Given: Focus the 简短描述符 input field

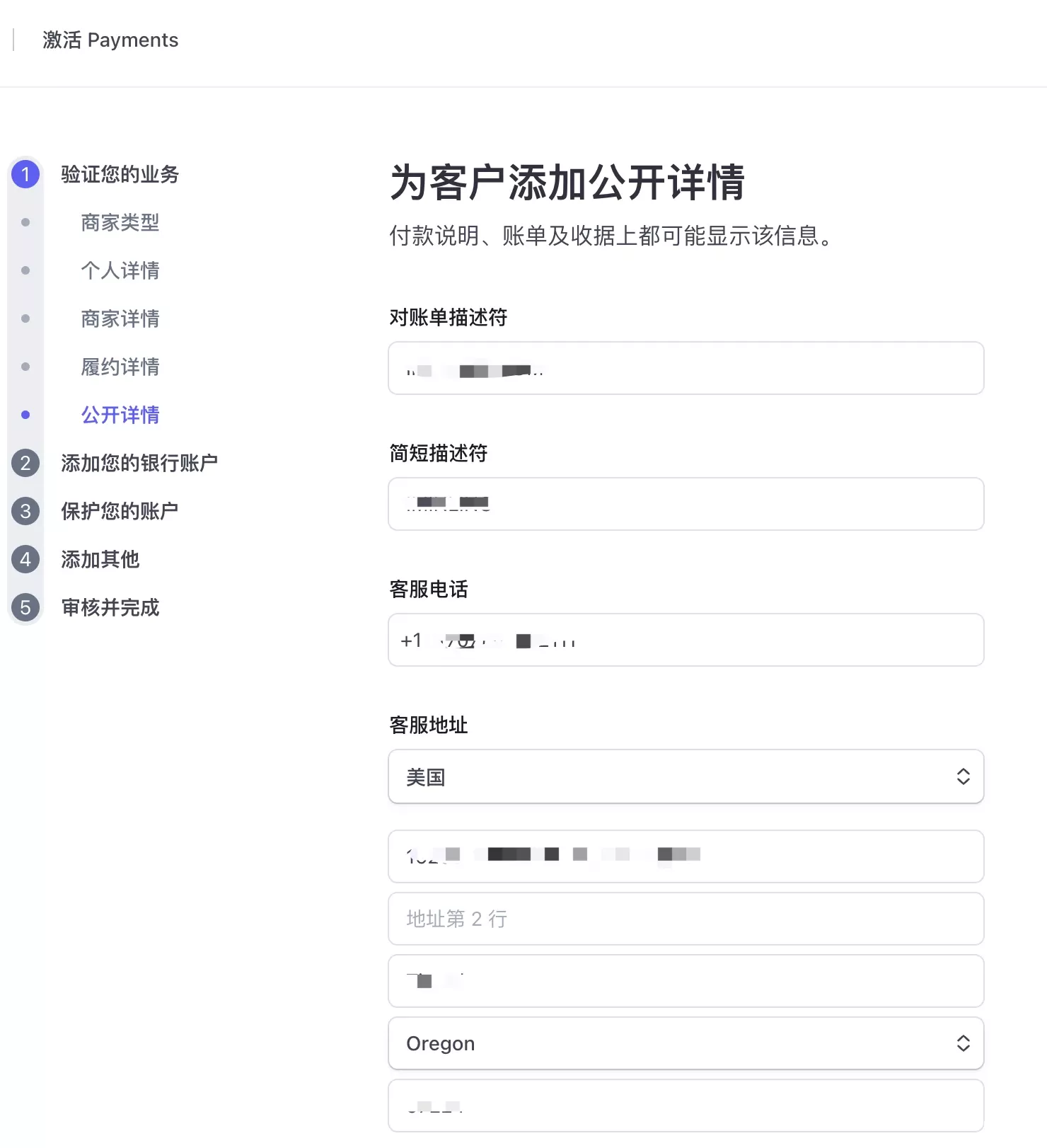Looking at the screenshot, I should (686, 504).
